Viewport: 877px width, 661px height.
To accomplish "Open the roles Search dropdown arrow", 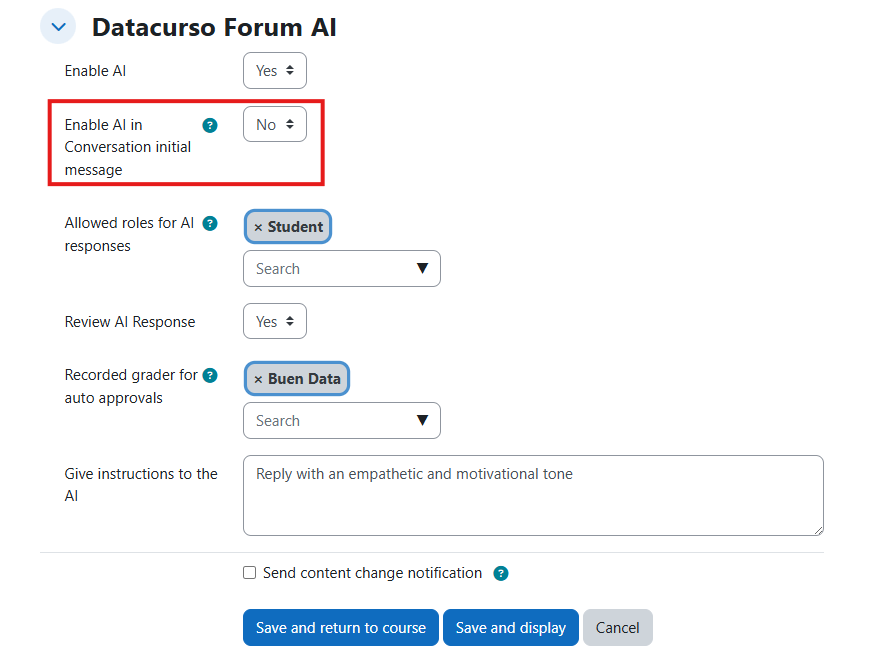I will (x=424, y=268).
